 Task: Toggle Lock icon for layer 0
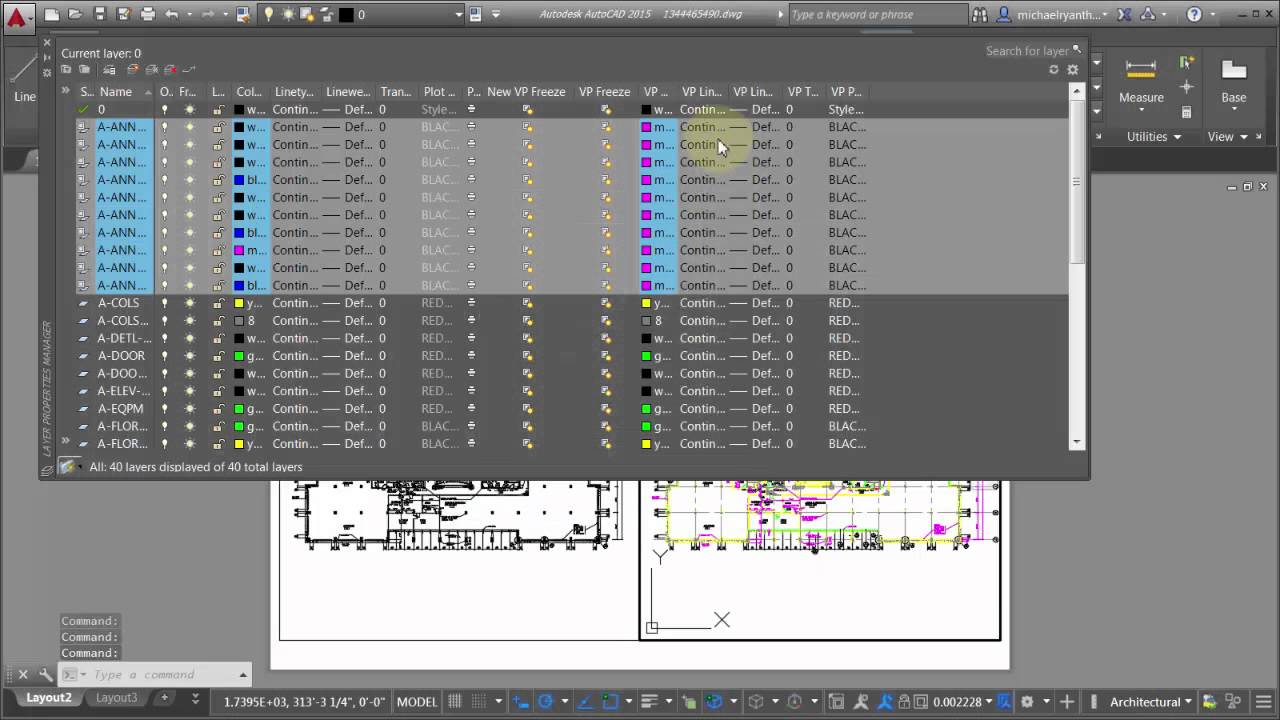click(x=218, y=110)
